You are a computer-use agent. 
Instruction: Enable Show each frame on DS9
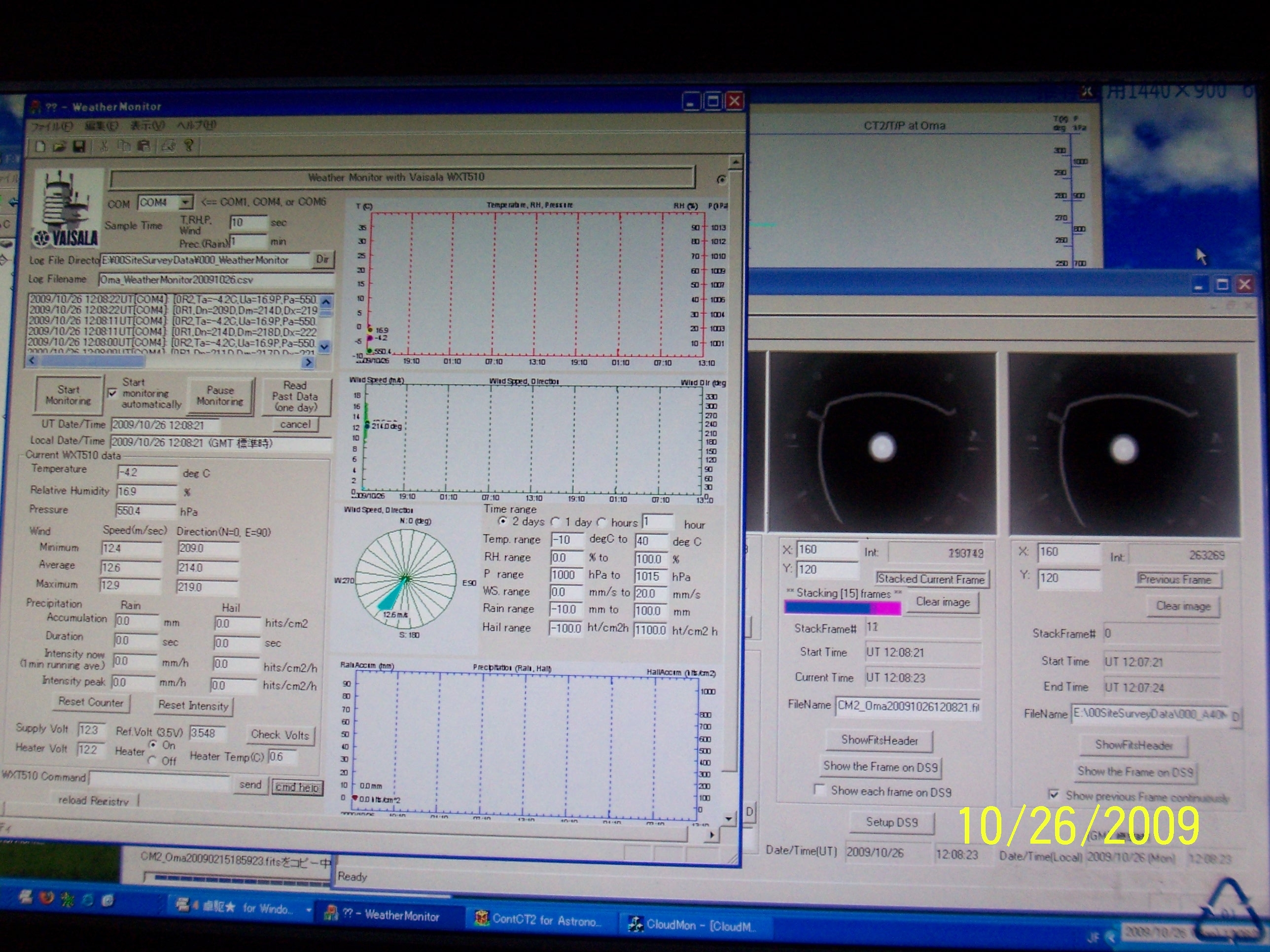[820, 790]
